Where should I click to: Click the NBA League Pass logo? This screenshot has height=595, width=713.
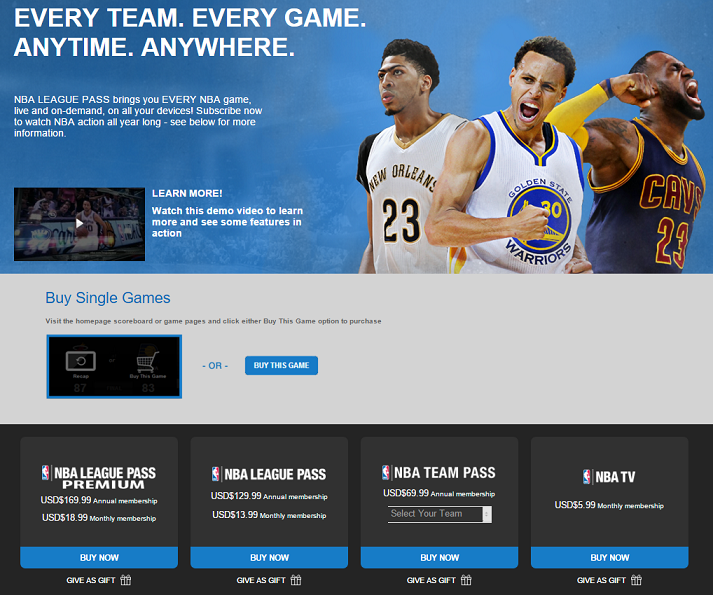[269, 474]
